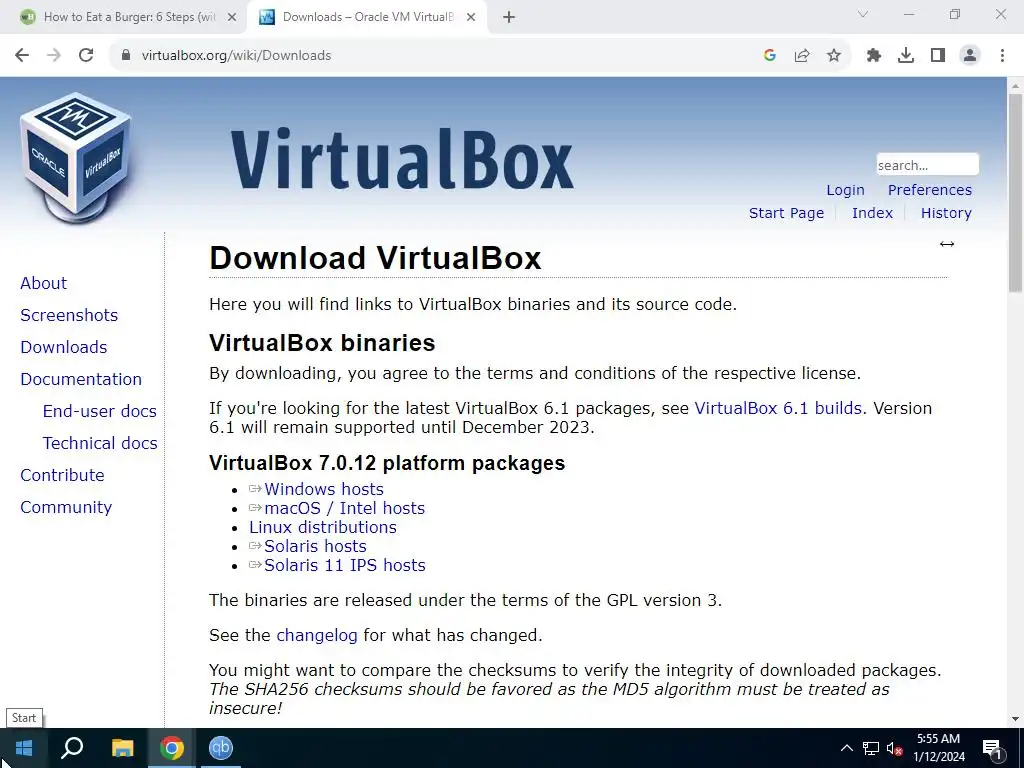Open the Index link
The height and width of the screenshot is (768, 1024).
pyautogui.click(x=872, y=213)
